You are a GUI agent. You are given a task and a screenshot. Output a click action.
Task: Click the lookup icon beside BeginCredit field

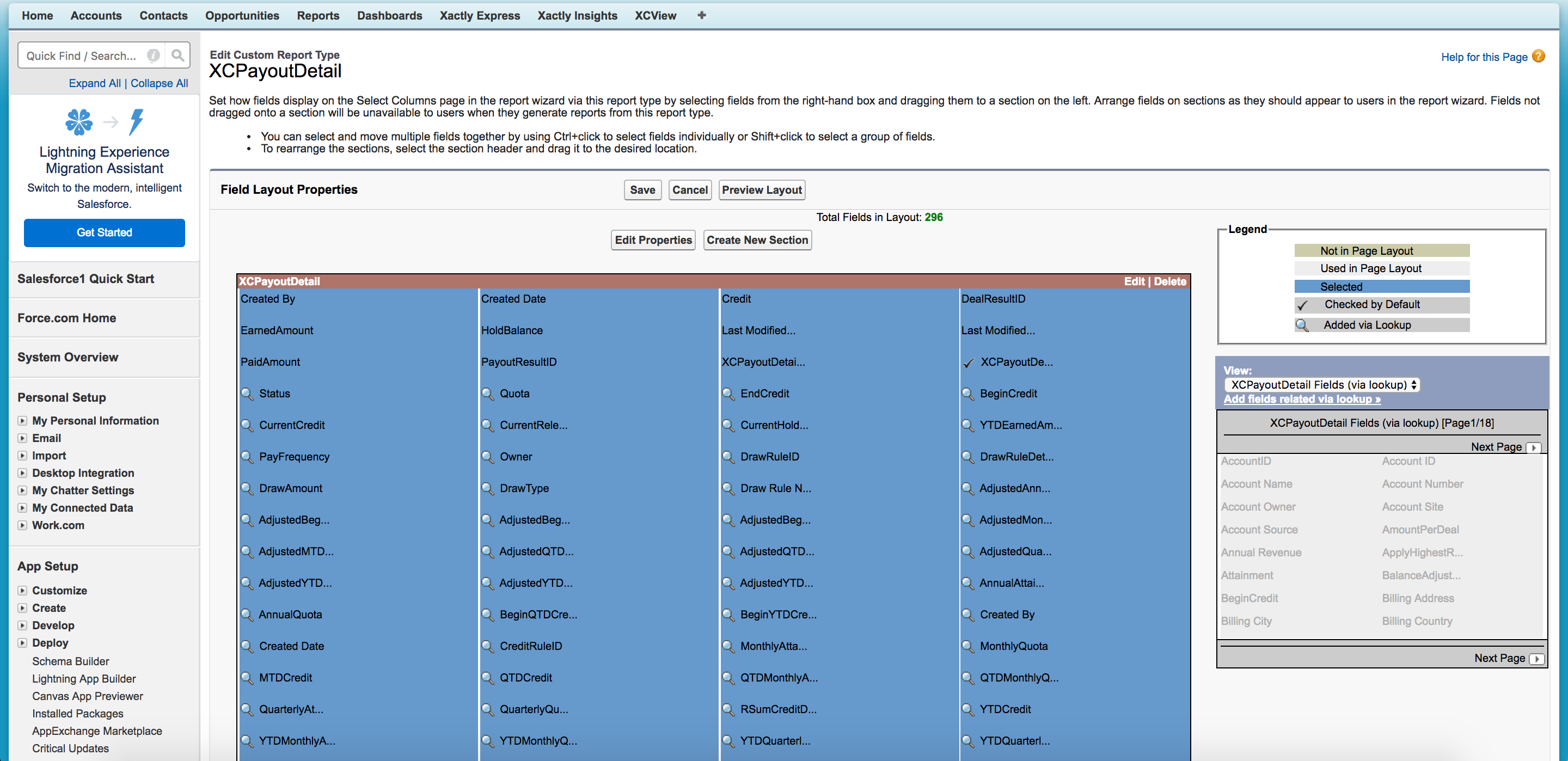(x=968, y=393)
